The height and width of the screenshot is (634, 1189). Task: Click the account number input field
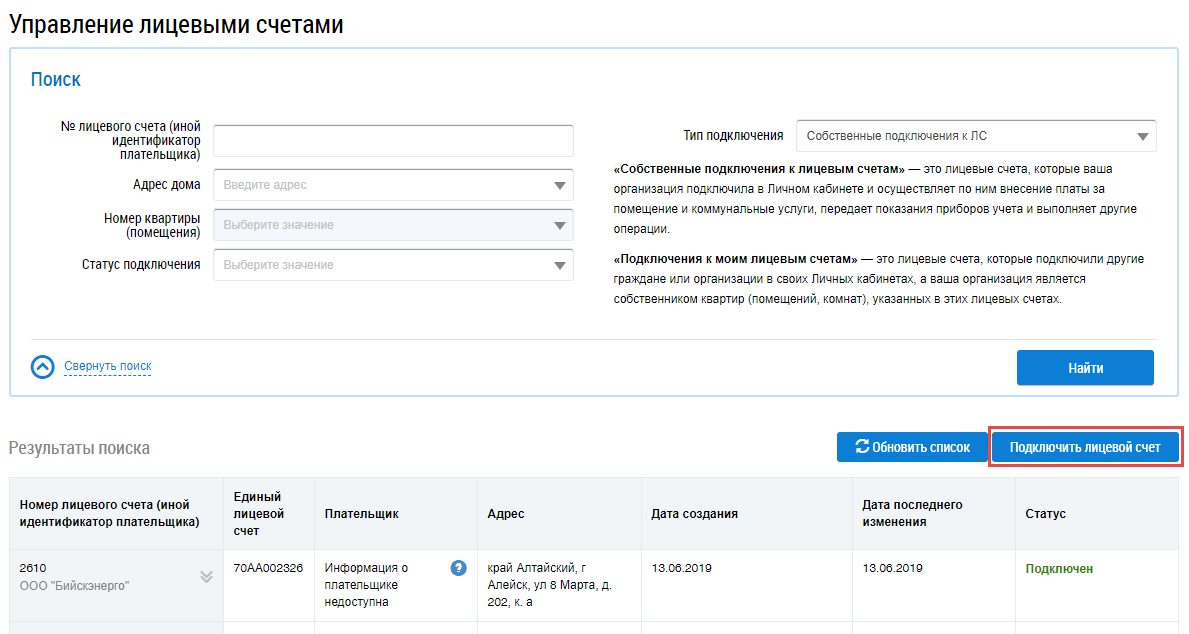point(393,141)
